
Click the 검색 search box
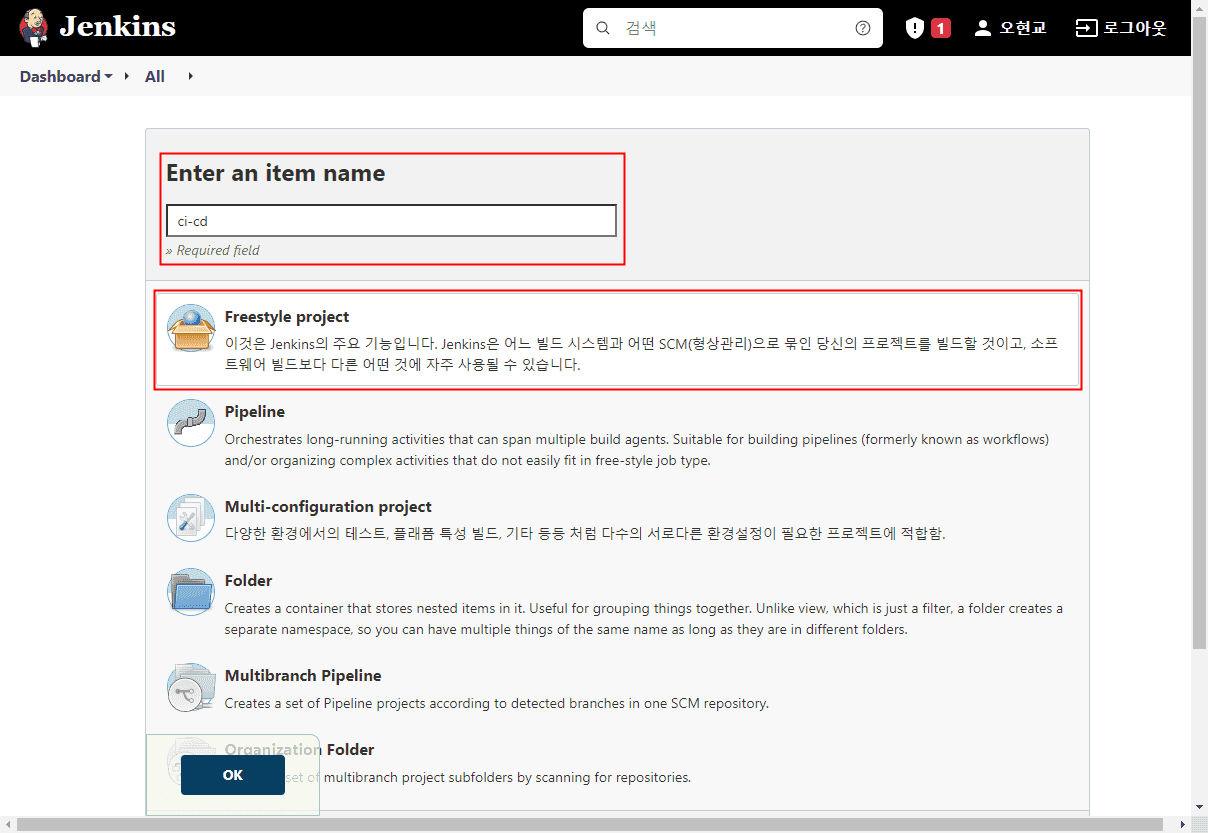733,28
